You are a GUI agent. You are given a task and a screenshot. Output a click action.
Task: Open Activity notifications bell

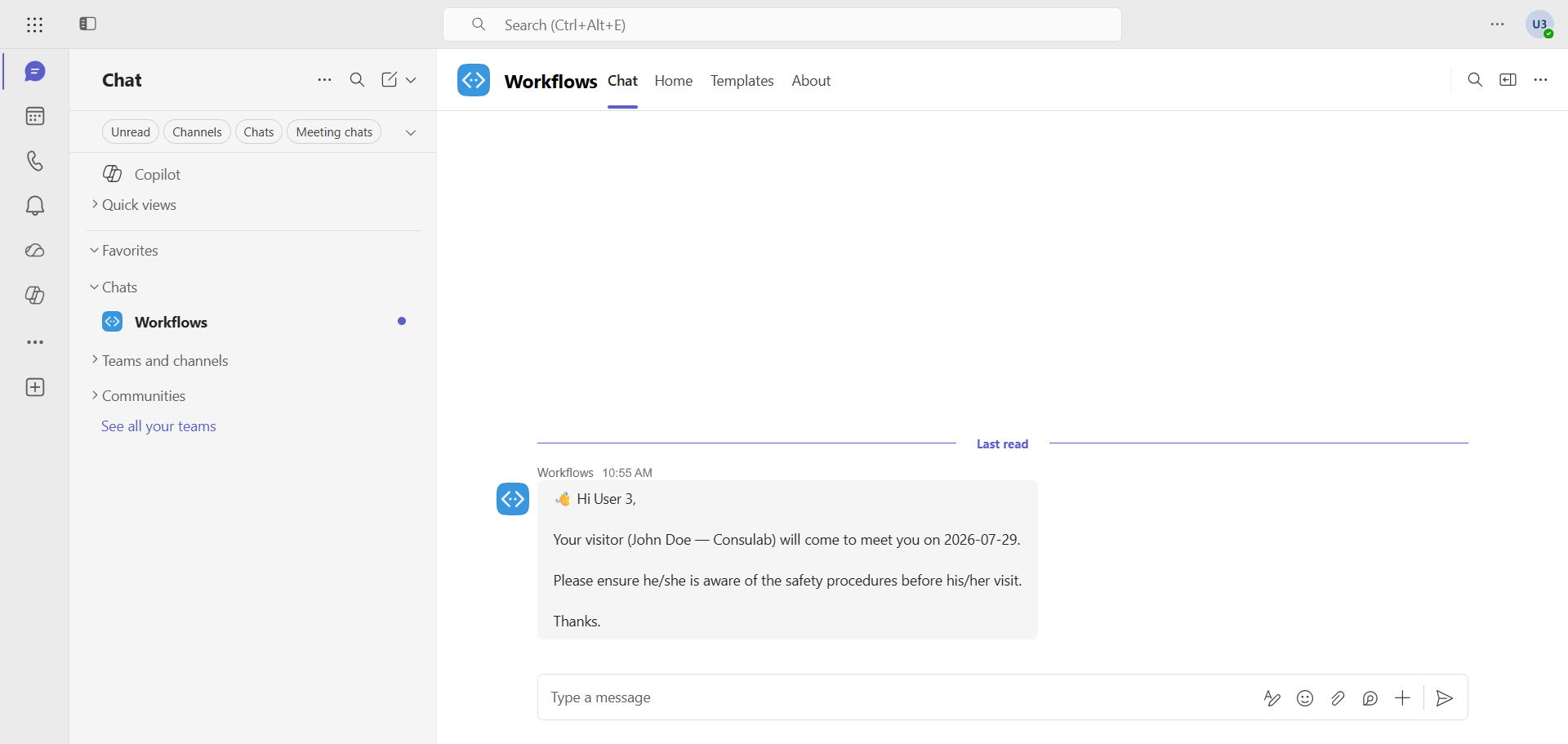point(34,206)
